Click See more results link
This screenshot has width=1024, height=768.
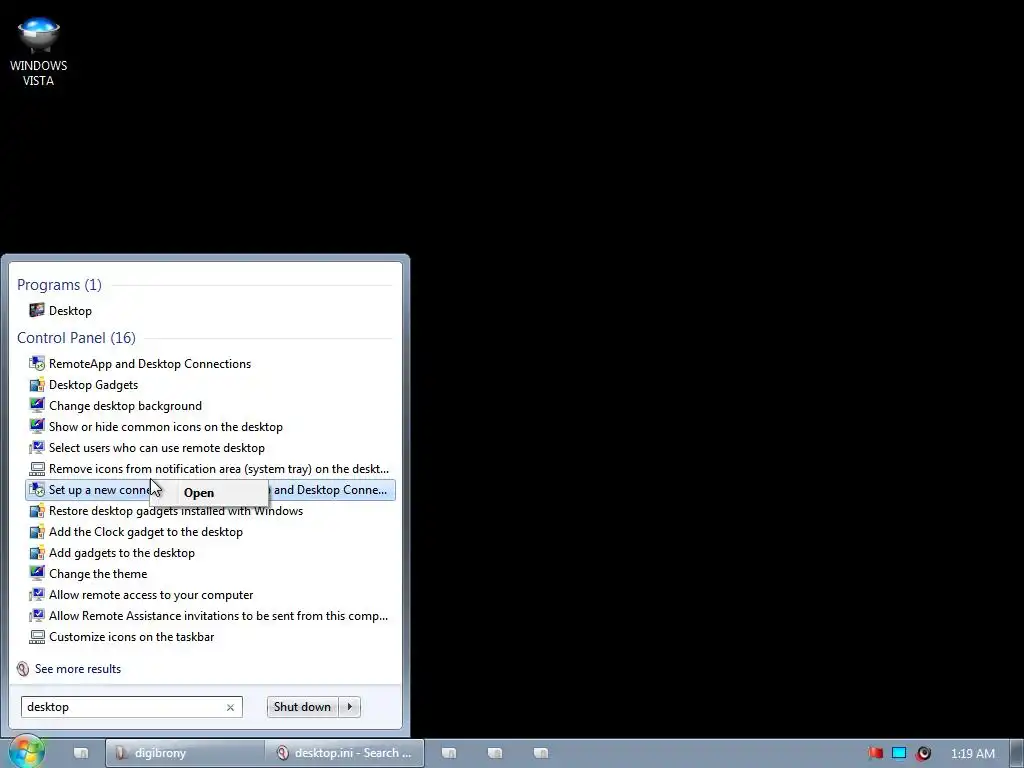[78, 669]
